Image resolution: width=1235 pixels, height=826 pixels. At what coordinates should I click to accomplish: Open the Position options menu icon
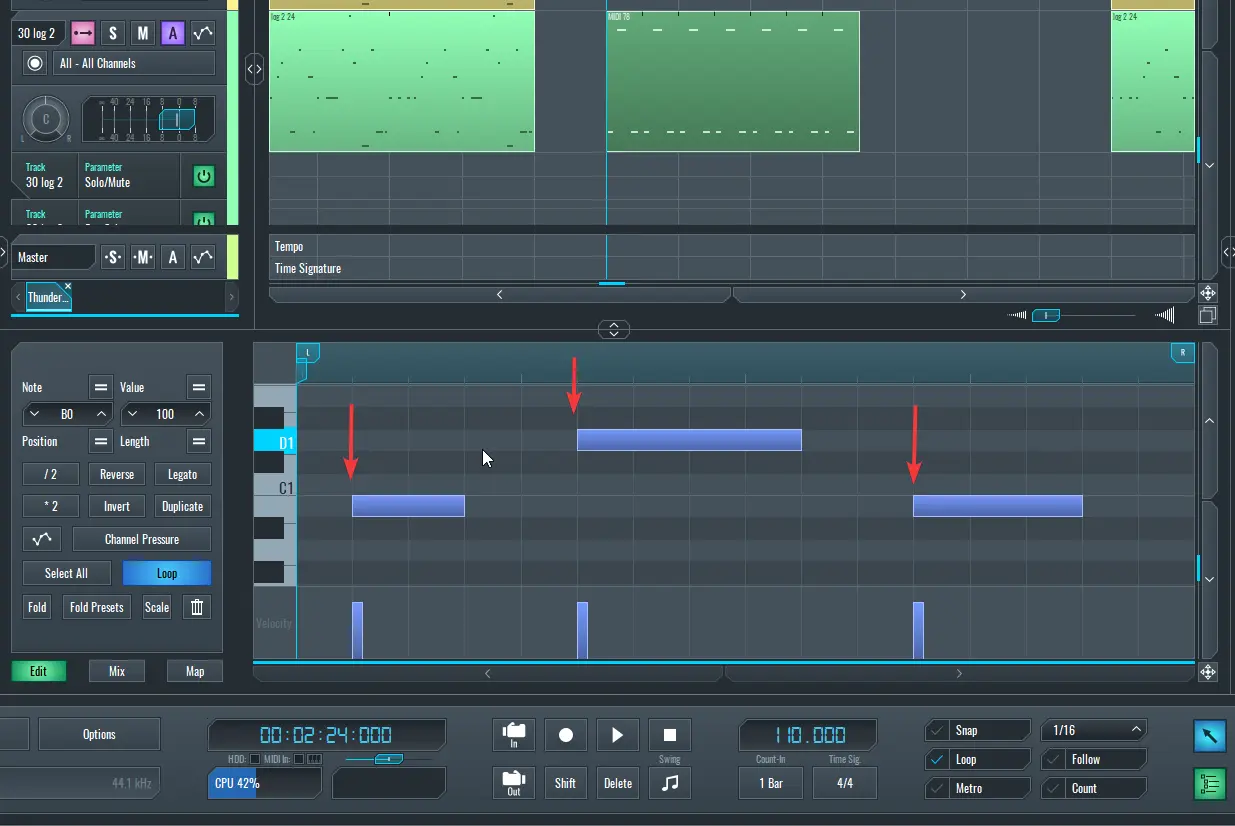100,441
